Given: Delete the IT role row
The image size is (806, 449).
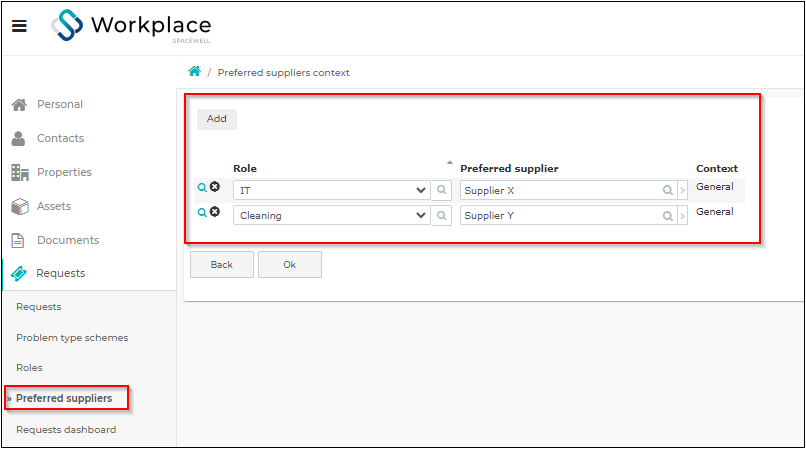Looking at the screenshot, I should [x=215, y=187].
